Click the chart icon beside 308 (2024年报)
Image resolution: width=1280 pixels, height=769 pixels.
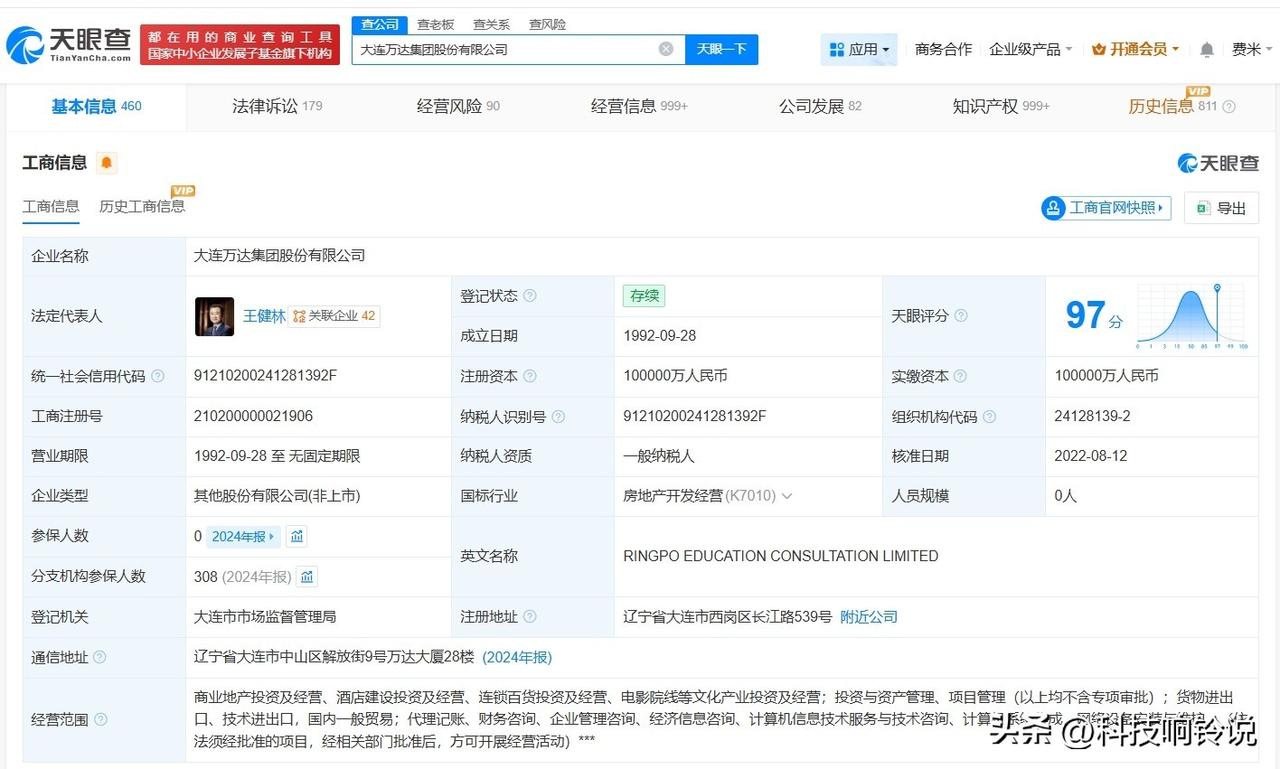(307, 576)
